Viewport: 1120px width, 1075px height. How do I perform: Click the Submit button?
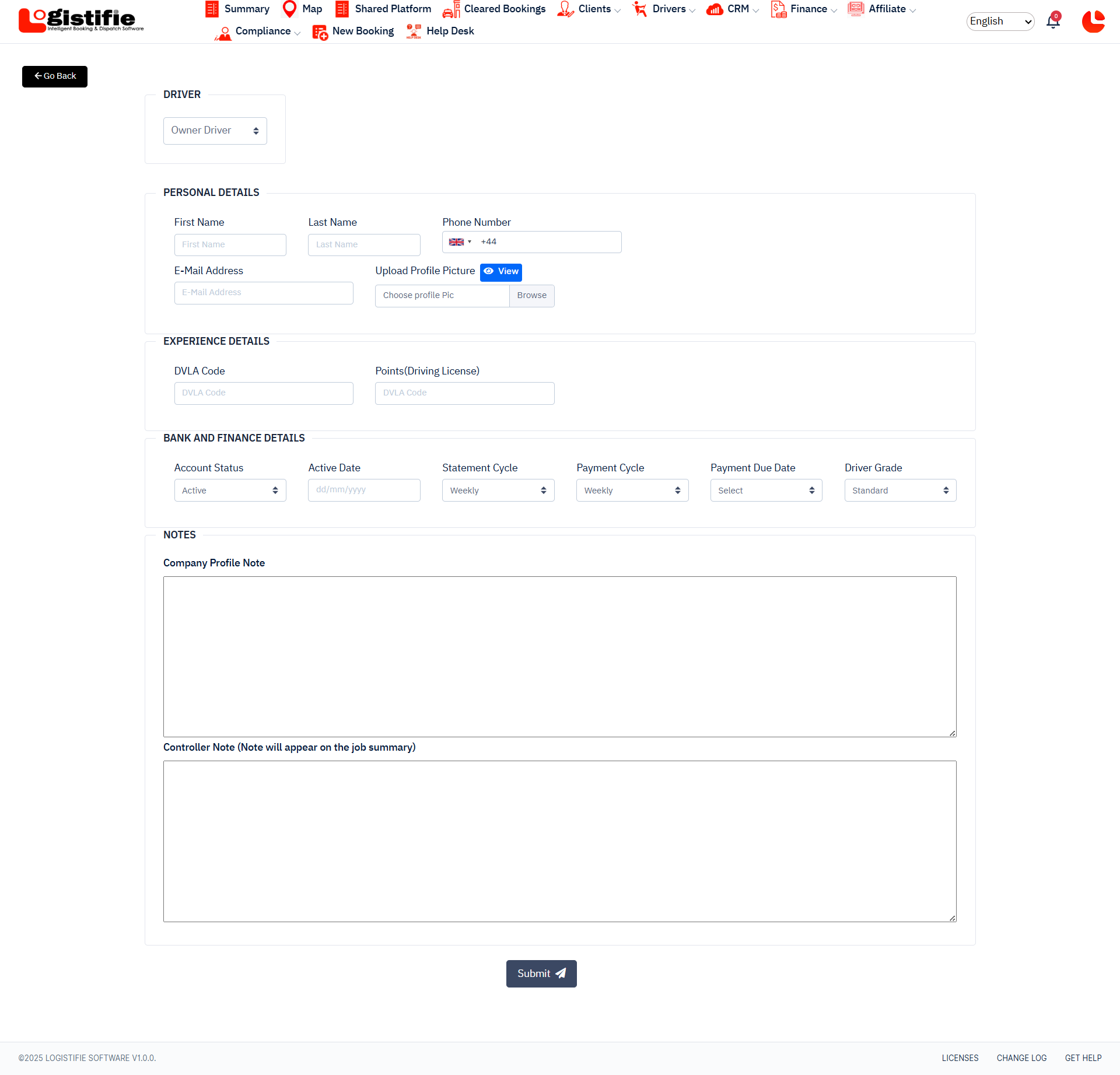[x=541, y=974]
